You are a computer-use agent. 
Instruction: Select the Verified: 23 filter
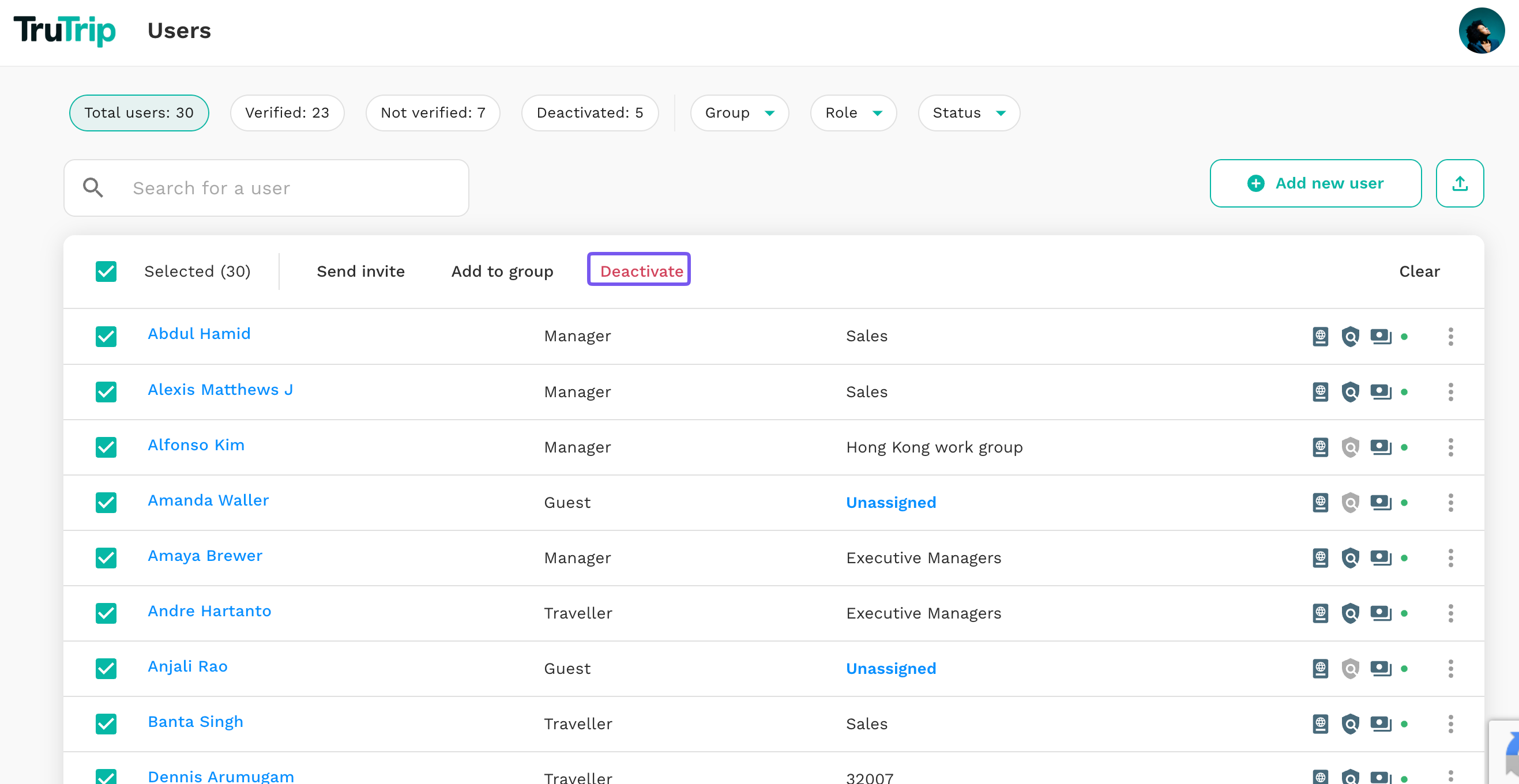pyautogui.click(x=287, y=113)
